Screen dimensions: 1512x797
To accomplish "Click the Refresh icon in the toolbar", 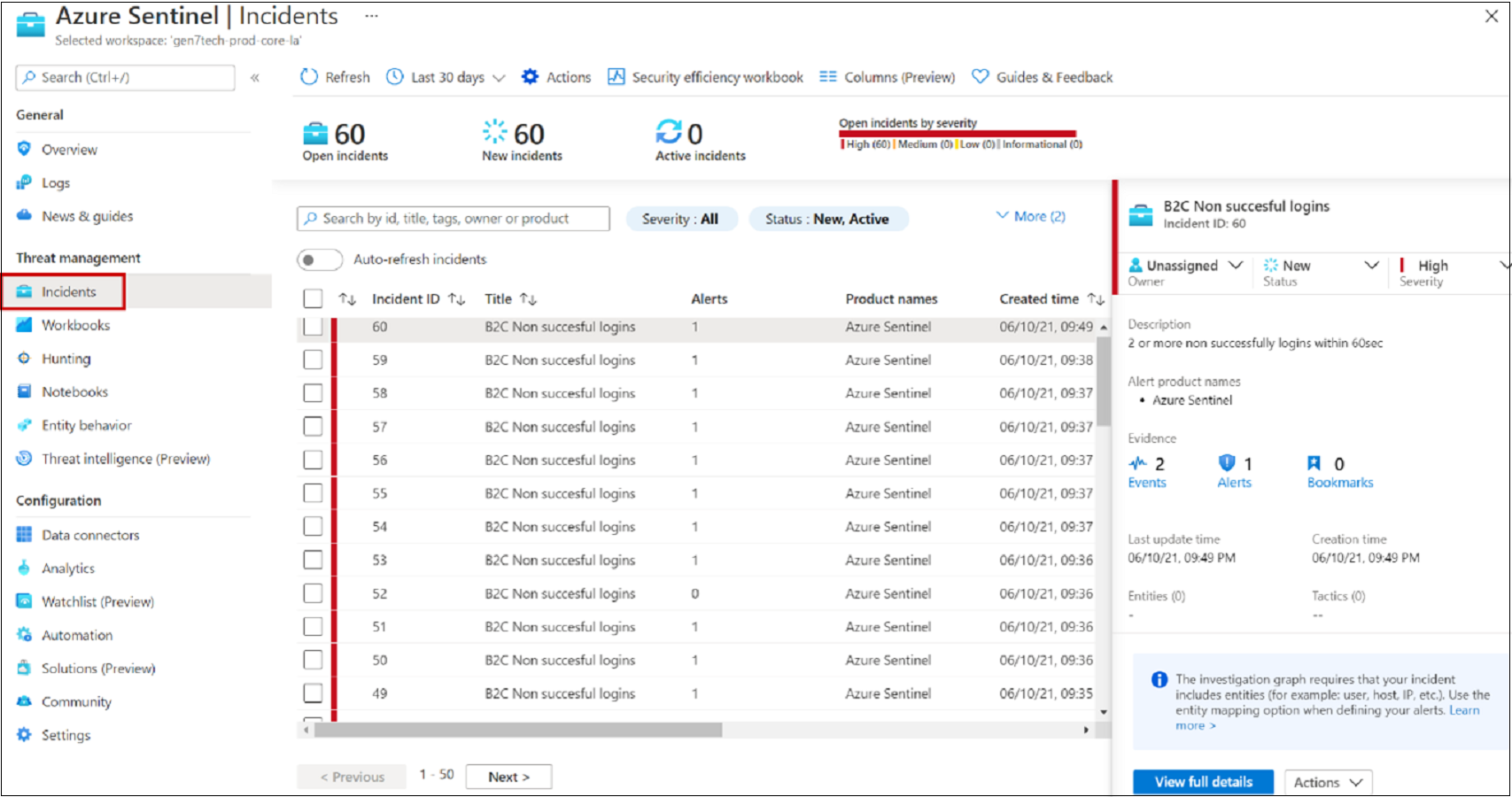I will (308, 77).
